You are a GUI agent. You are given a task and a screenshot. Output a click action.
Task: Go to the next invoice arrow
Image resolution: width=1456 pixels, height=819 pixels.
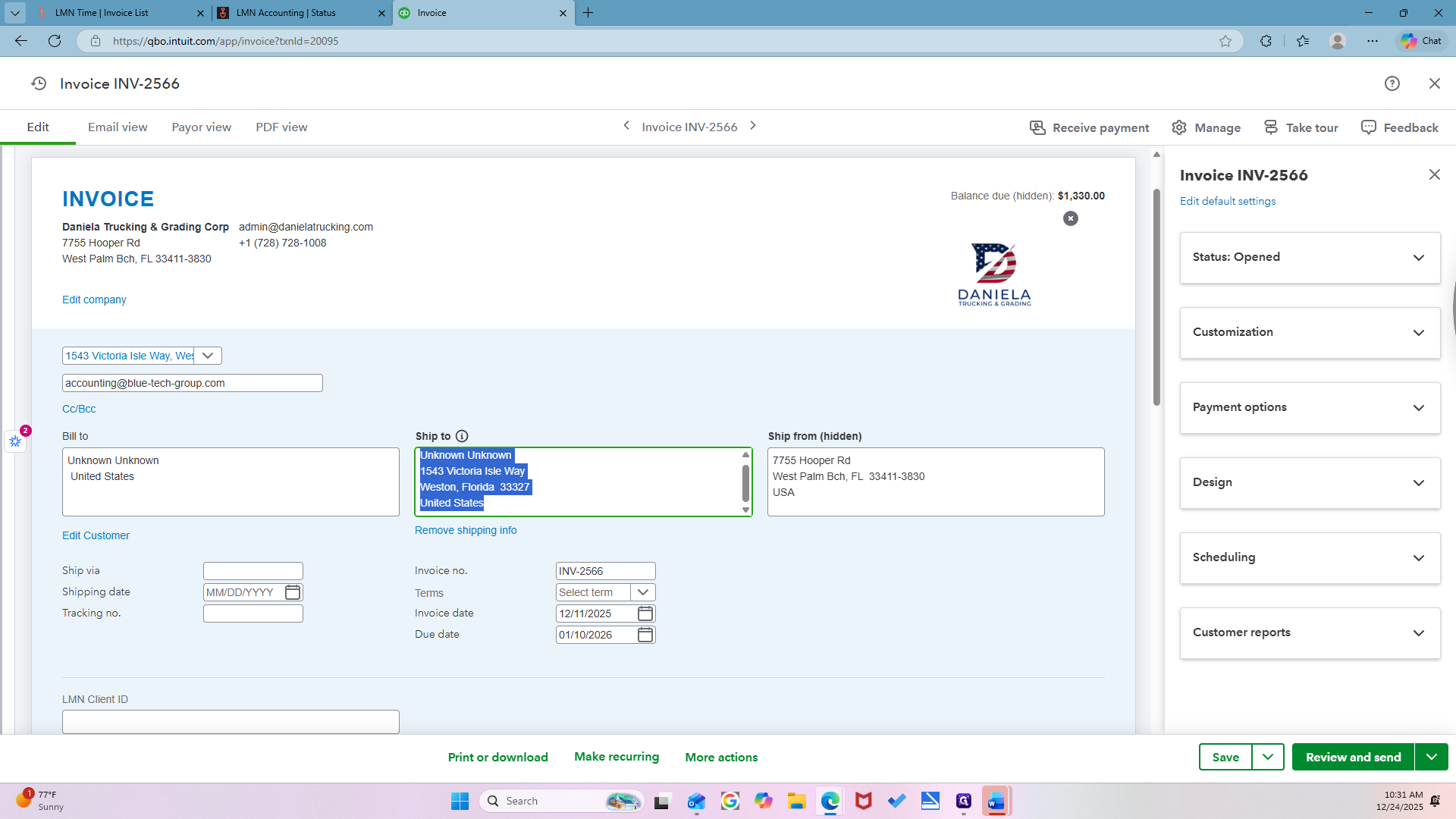(x=753, y=126)
